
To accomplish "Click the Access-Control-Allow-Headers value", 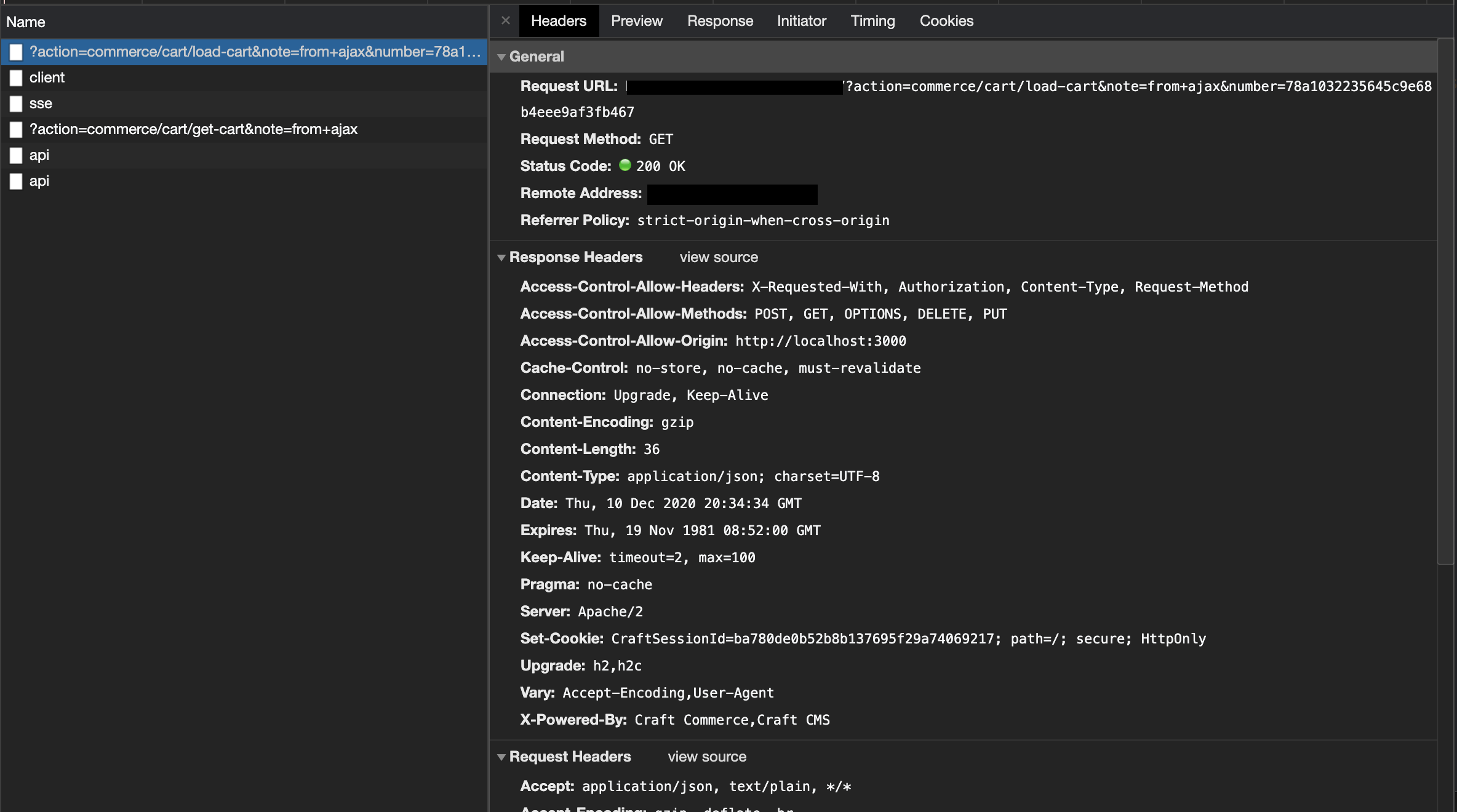I will pos(1000,287).
